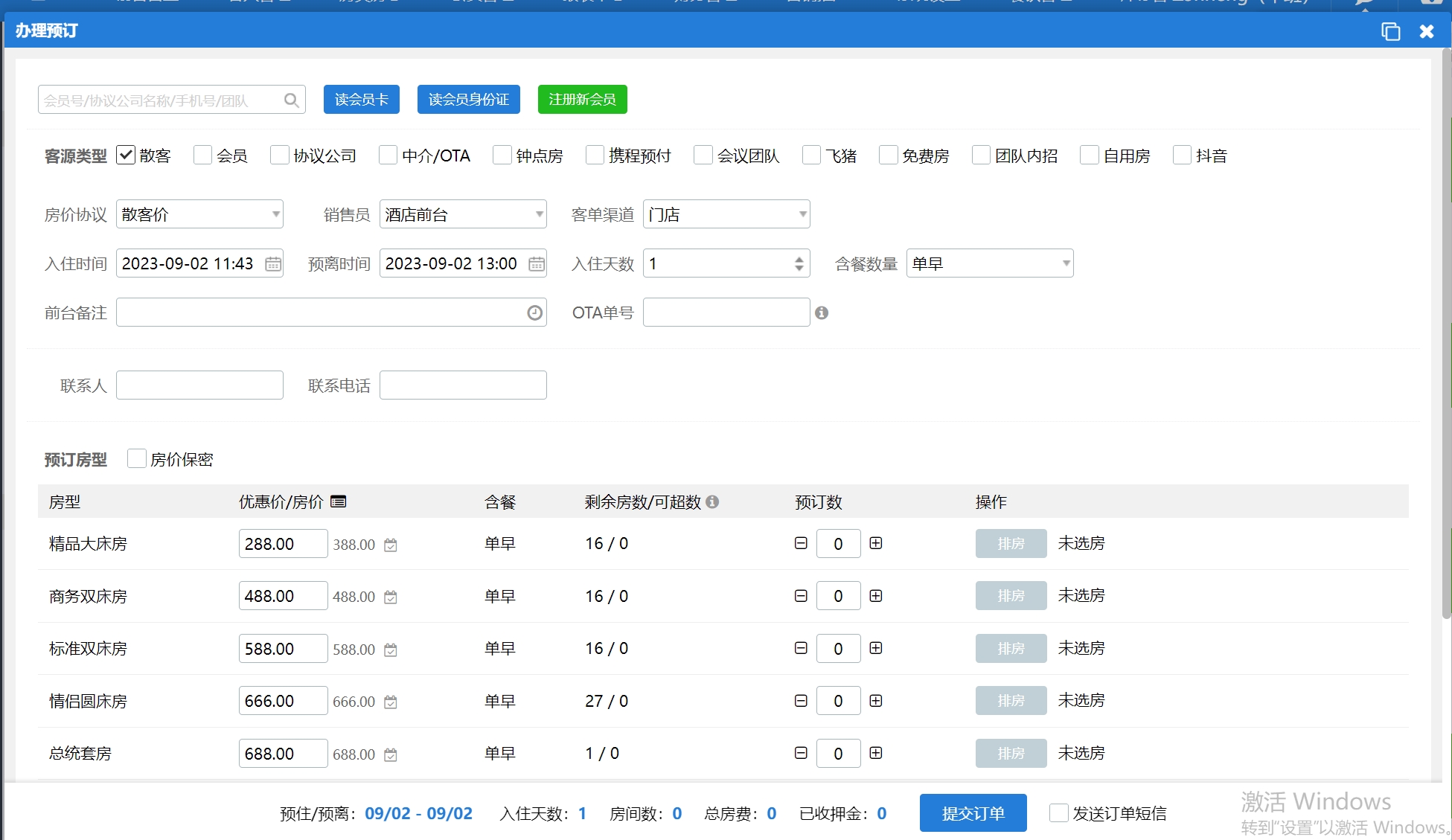Image resolution: width=1452 pixels, height=840 pixels.
Task: Open calendar for 入住时间 field
Action: tap(273, 263)
